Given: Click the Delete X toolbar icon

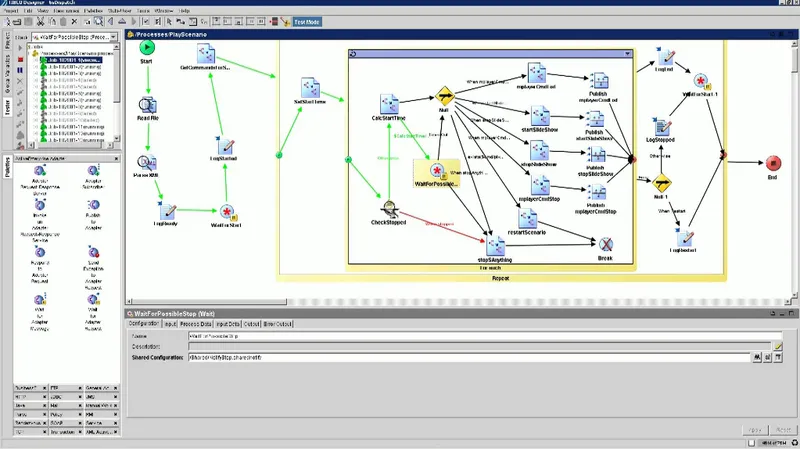Looking at the screenshot, I should click(74, 21).
